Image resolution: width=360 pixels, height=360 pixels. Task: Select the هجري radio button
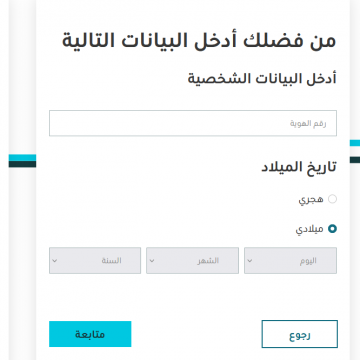[332, 199]
